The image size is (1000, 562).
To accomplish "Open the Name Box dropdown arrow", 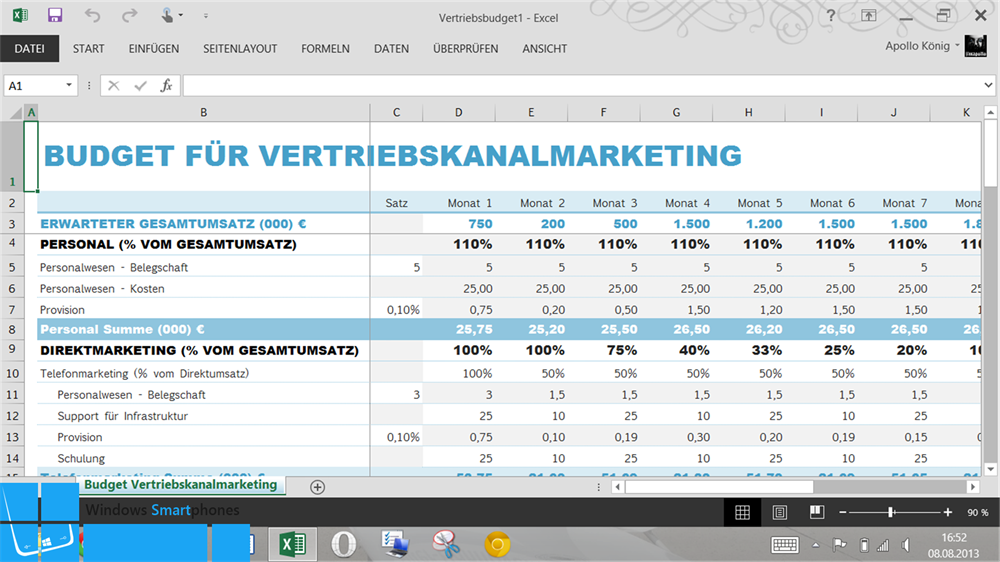I will (69, 85).
